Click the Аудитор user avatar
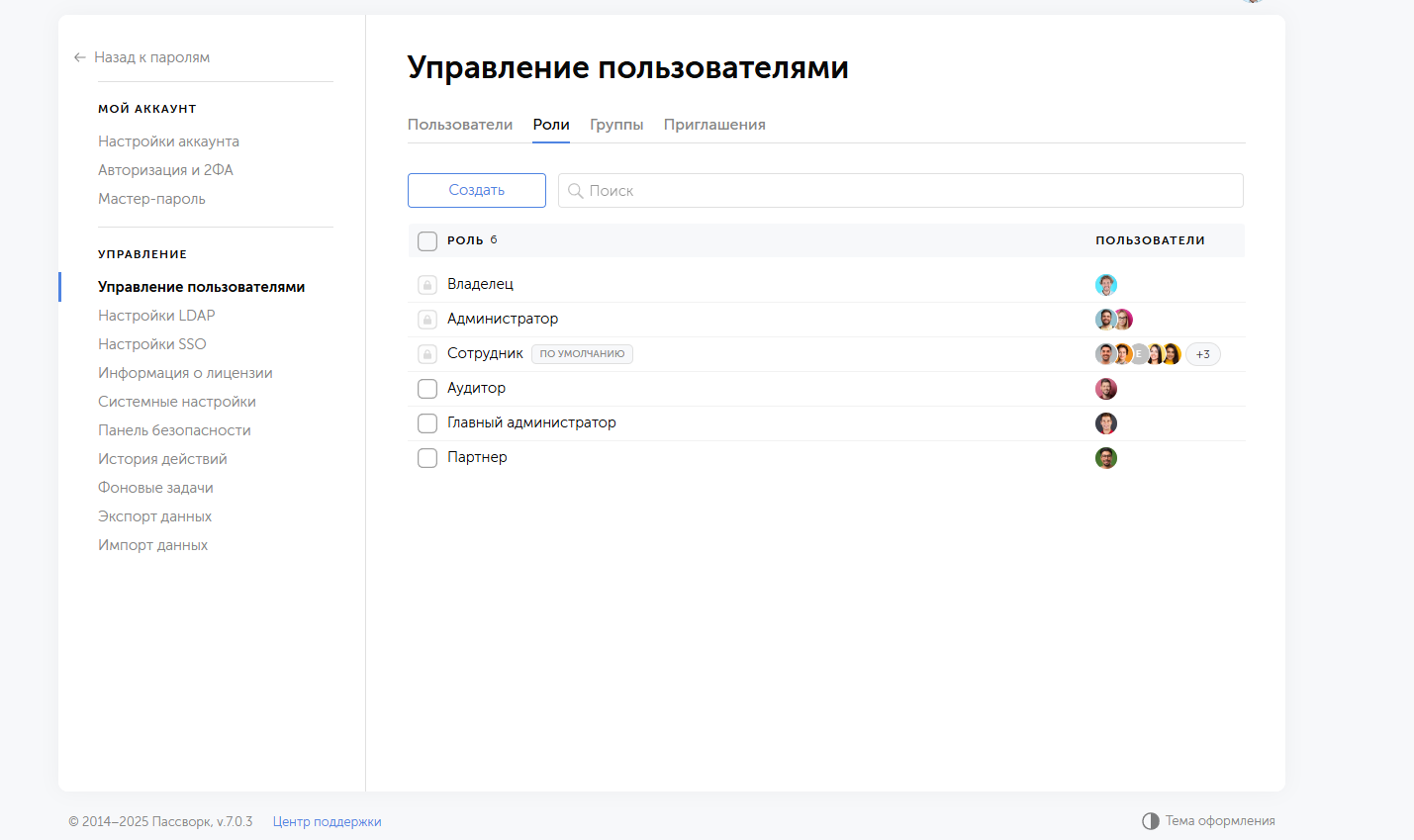Viewport: 1414px width, 840px height. pos(1105,389)
